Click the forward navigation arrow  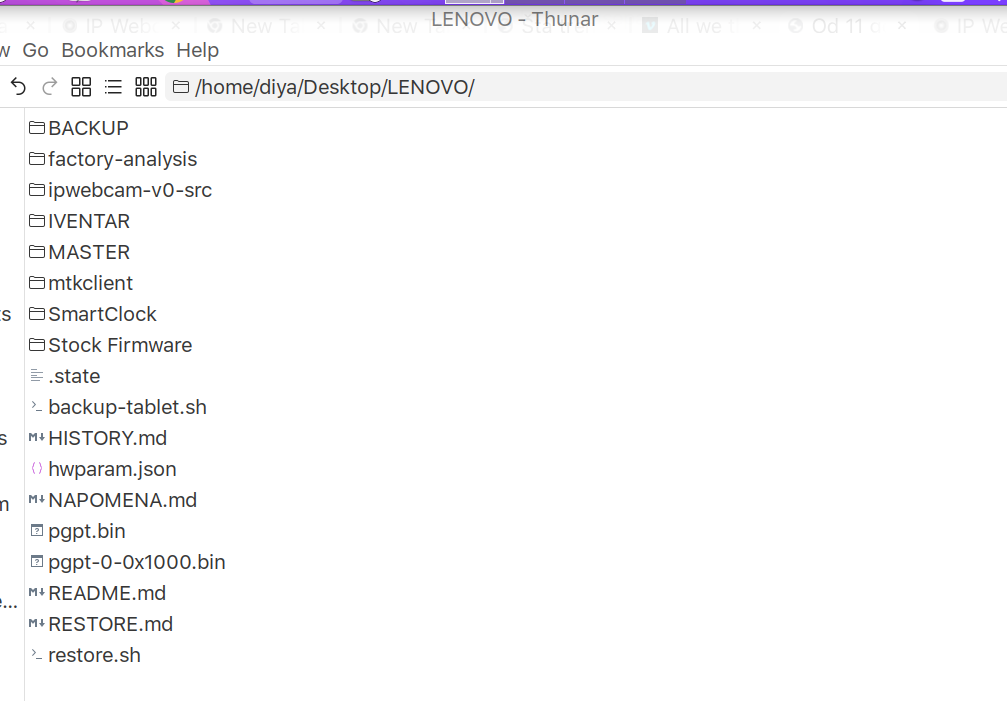[49, 87]
